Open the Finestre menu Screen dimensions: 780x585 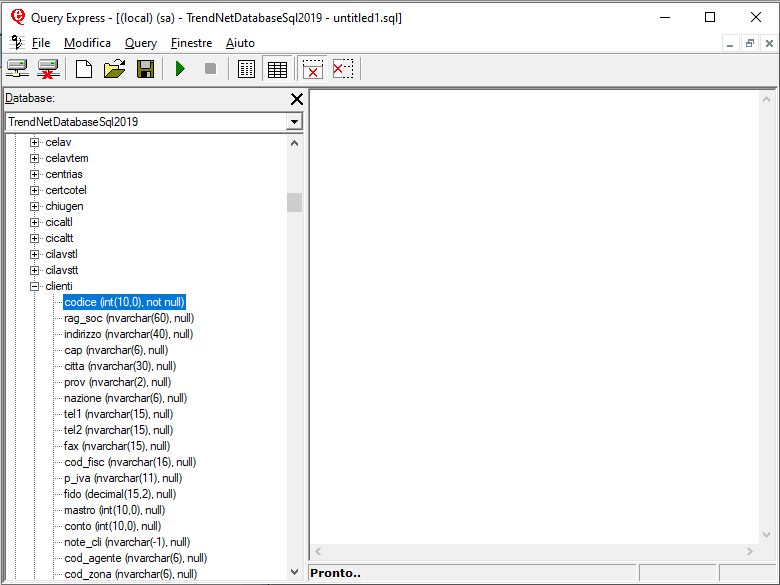coord(192,43)
